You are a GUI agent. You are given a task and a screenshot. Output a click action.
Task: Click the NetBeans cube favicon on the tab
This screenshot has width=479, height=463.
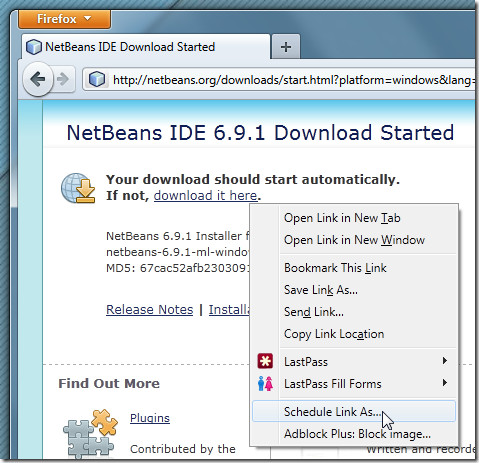pyautogui.click(x=34, y=47)
